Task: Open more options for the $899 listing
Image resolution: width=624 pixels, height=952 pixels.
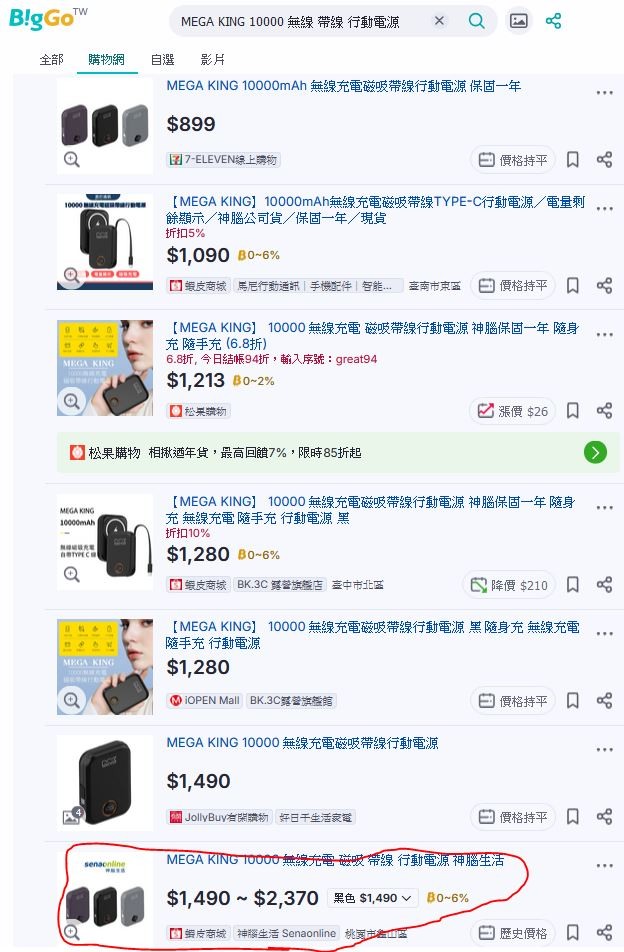Action: point(605,93)
